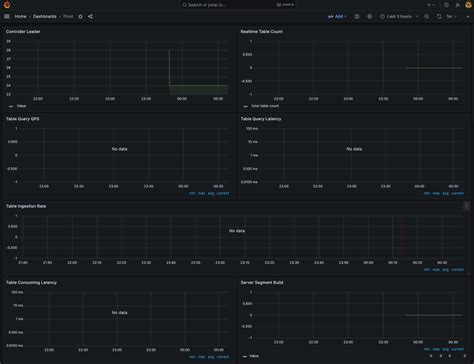Image resolution: width=474 pixels, height=364 pixels.
Task: Sort Table Query Latency legend by max
Action: (436, 193)
